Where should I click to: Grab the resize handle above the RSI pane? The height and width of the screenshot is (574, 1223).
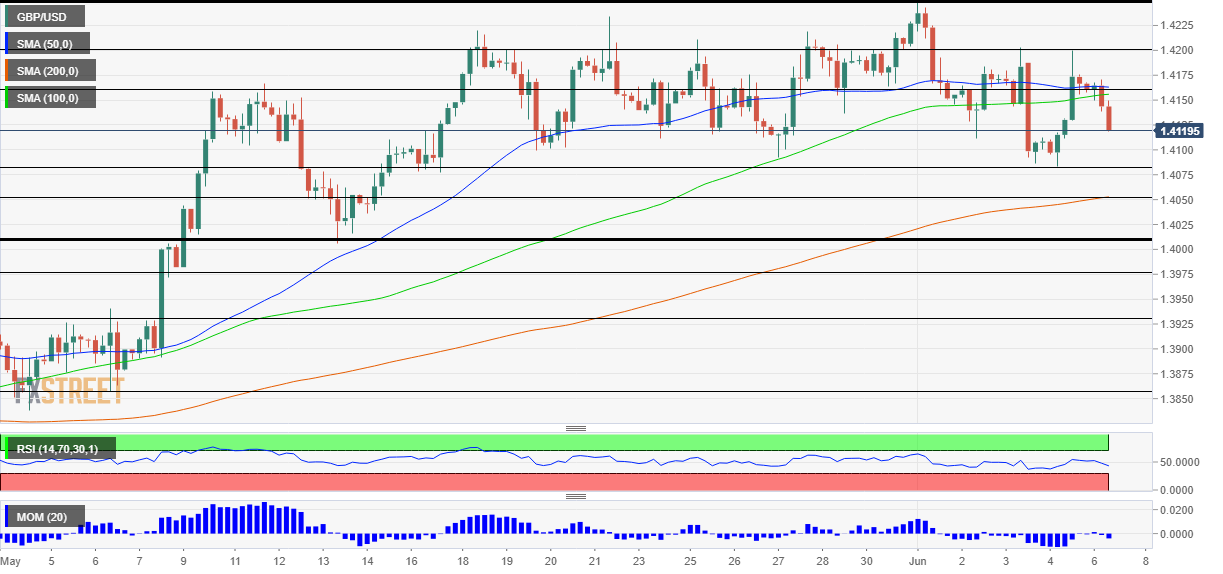click(x=575, y=428)
